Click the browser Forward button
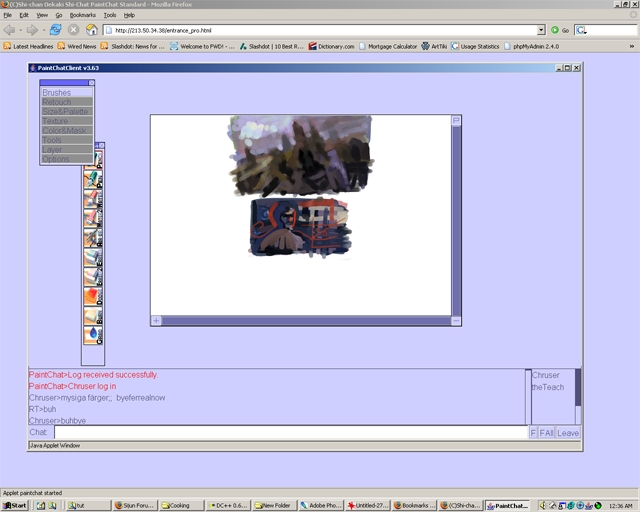640x512 pixels. 32,30
